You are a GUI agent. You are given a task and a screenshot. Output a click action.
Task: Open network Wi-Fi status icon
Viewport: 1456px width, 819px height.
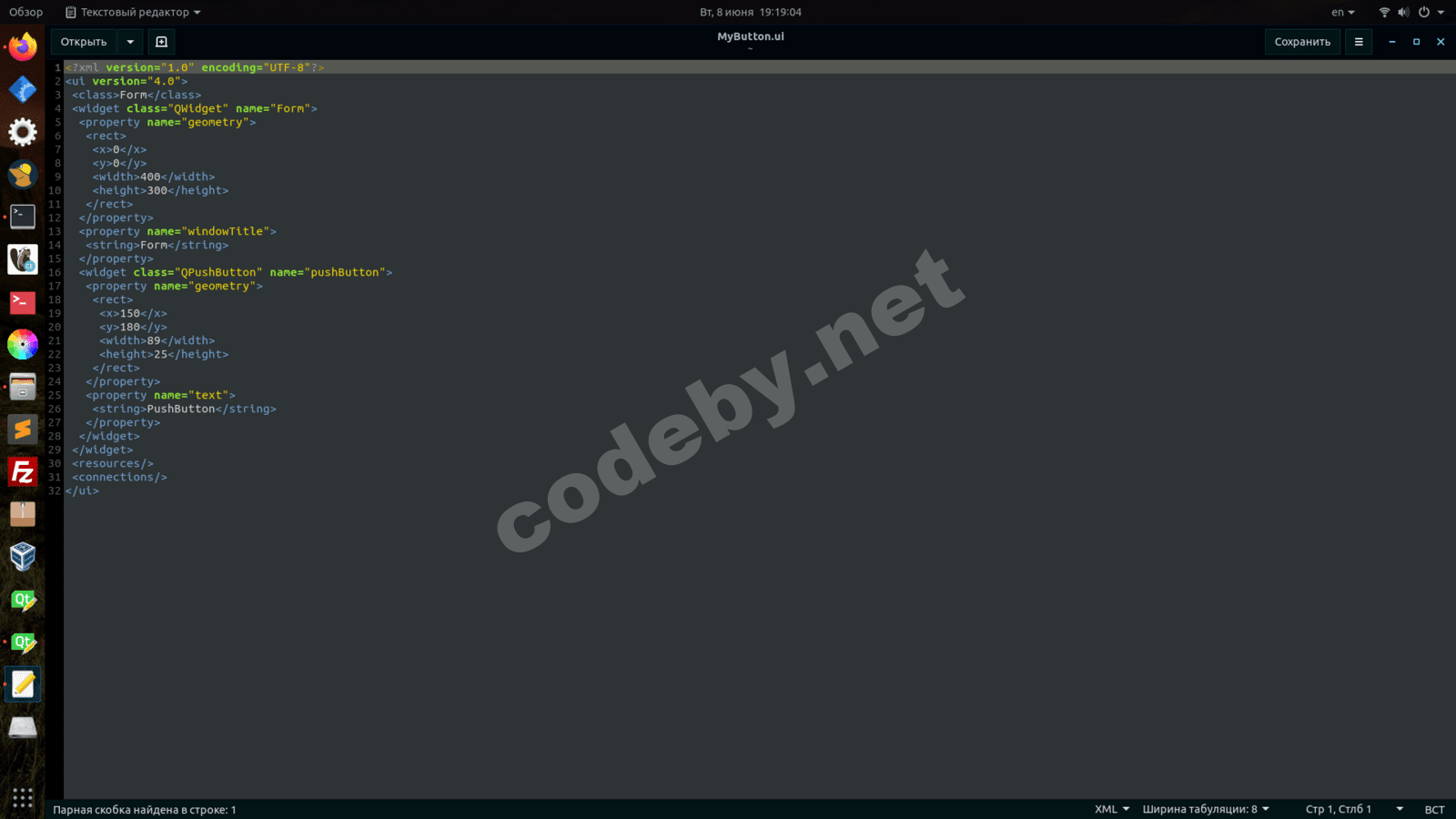[1384, 12]
